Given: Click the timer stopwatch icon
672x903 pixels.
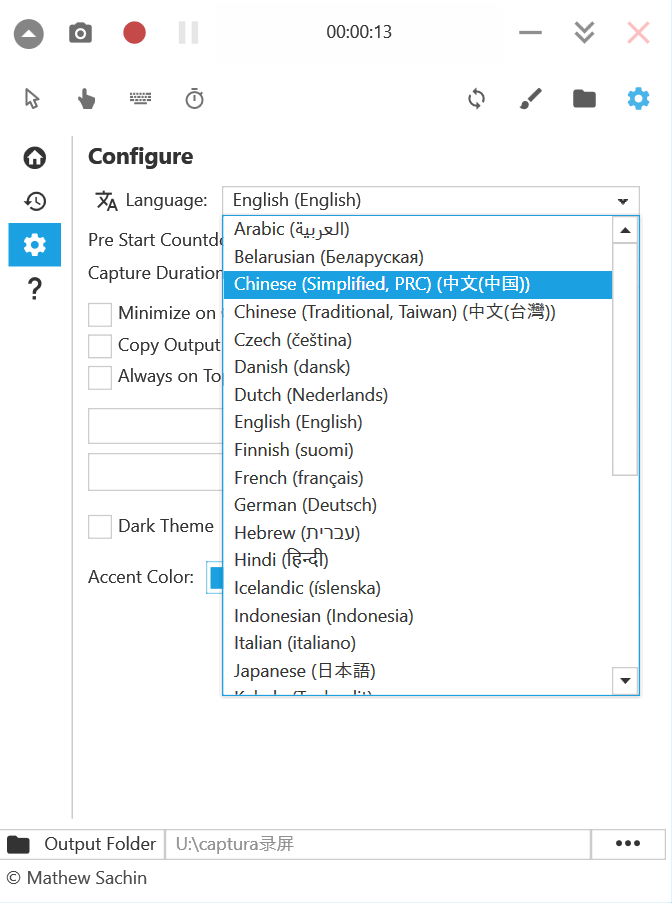Looking at the screenshot, I should point(194,98).
